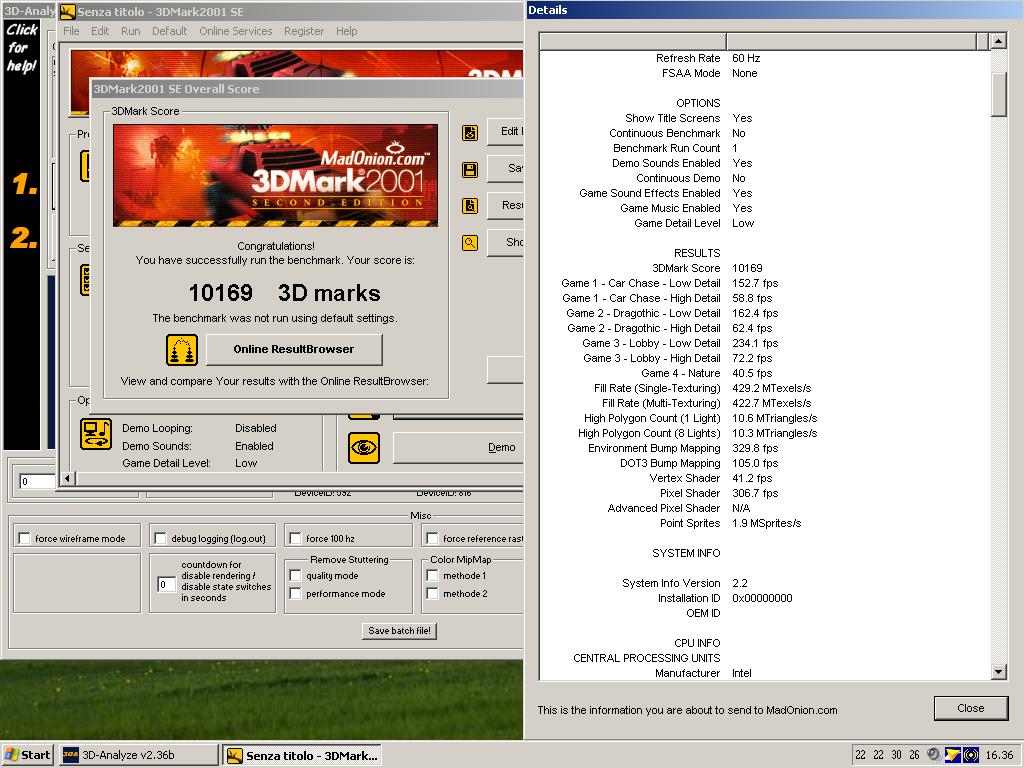This screenshot has height=768, width=1024.
Task: Click the speaker volume tray icon
Action: (x=934, y=755)
